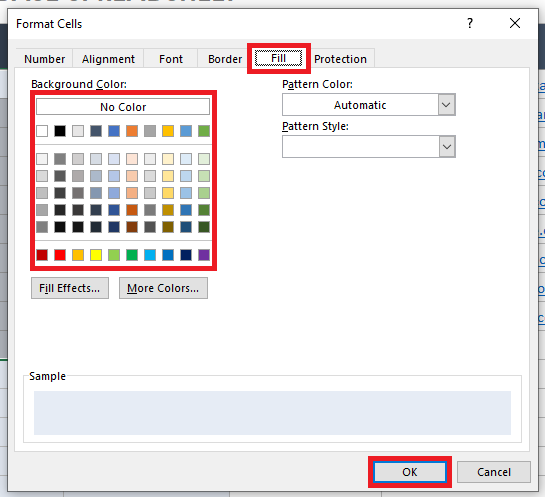Open the Alignment tab
This screenshot has width=545, height=497.
coord(108,59)
